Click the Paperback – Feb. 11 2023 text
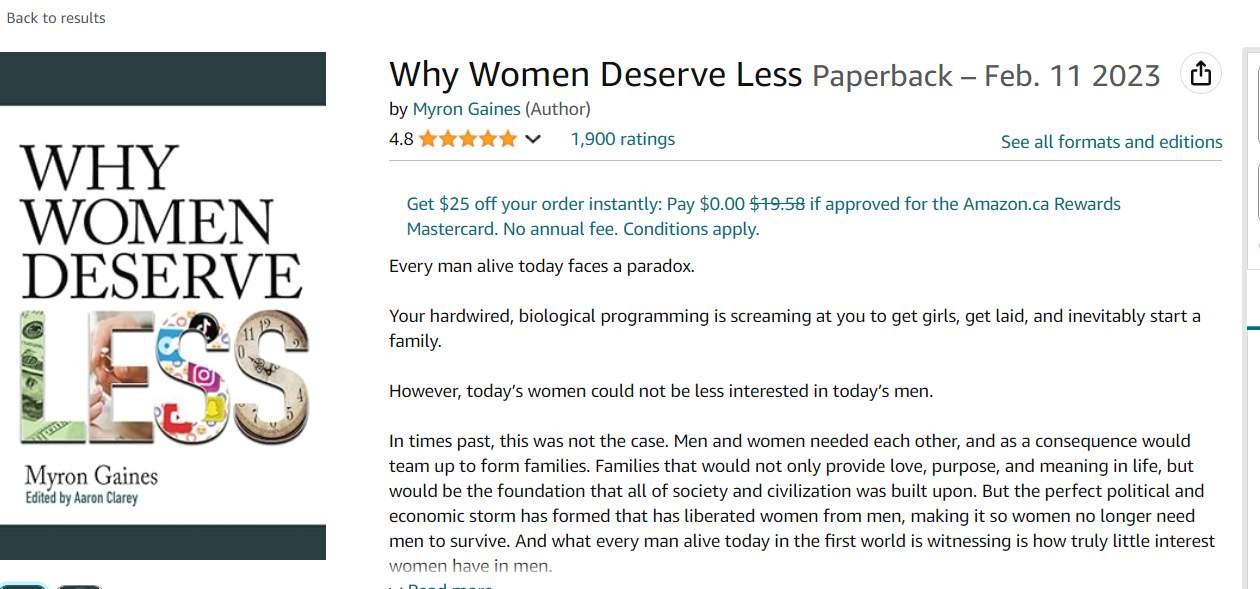 click(x=985, y=76)
